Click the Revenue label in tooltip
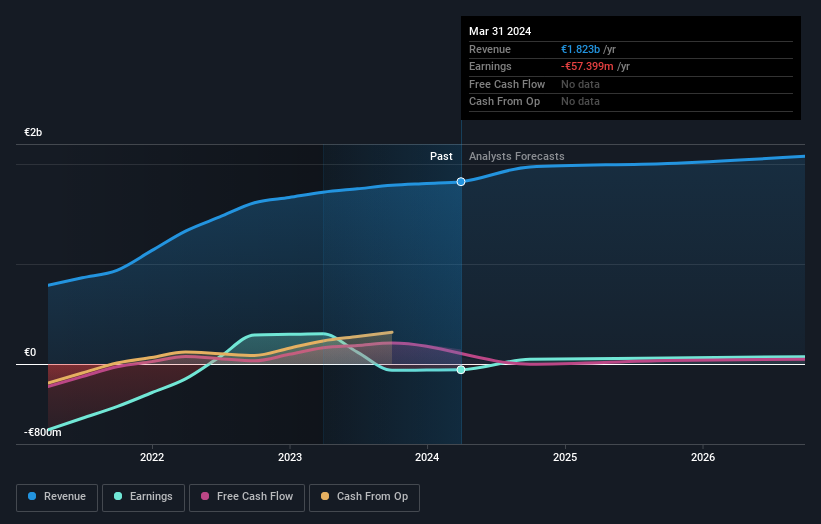This screenshot has width=821, height=524. [x=490, y=49]
